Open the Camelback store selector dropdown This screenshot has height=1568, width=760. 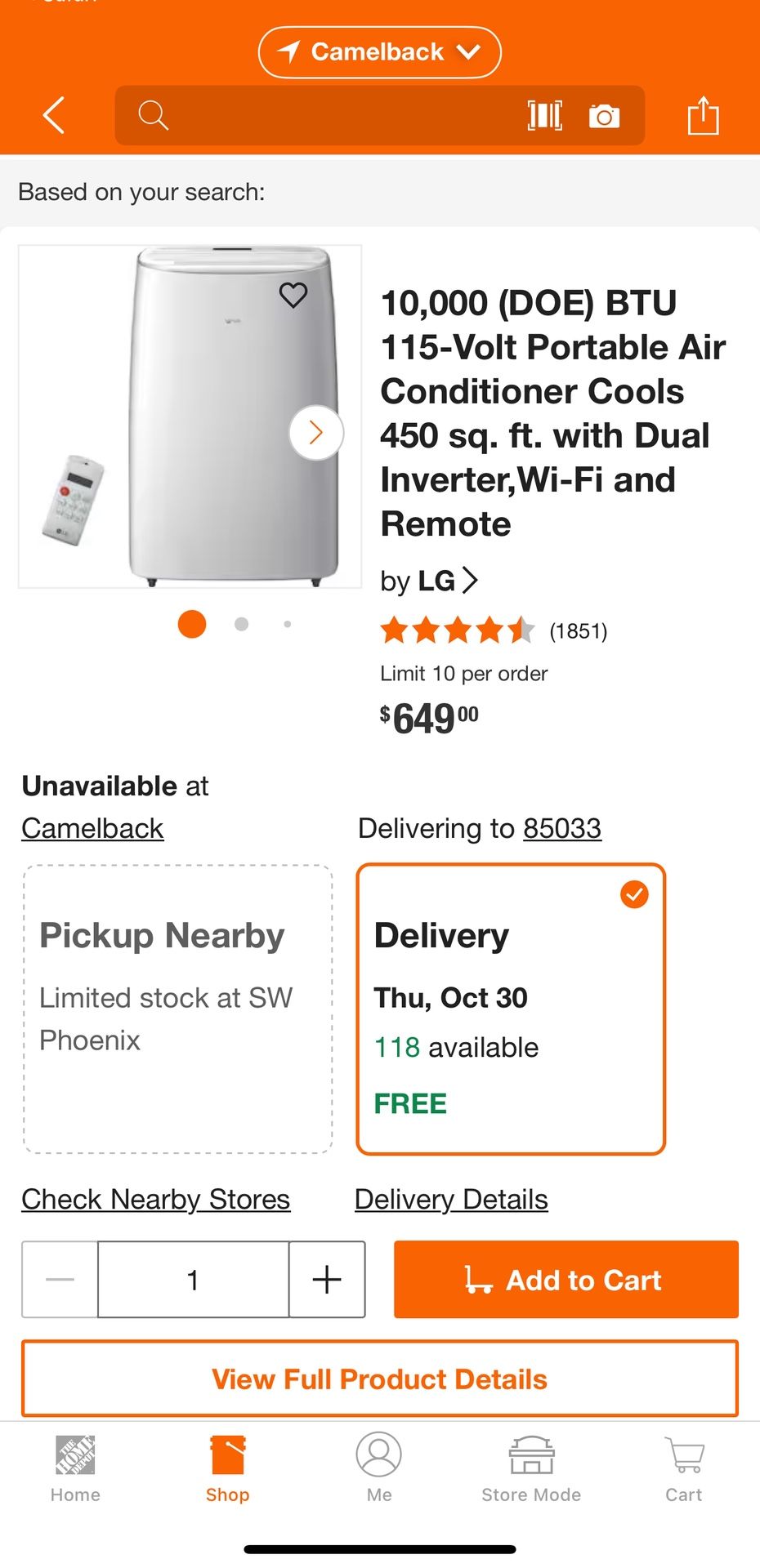[x=379, y=51]
